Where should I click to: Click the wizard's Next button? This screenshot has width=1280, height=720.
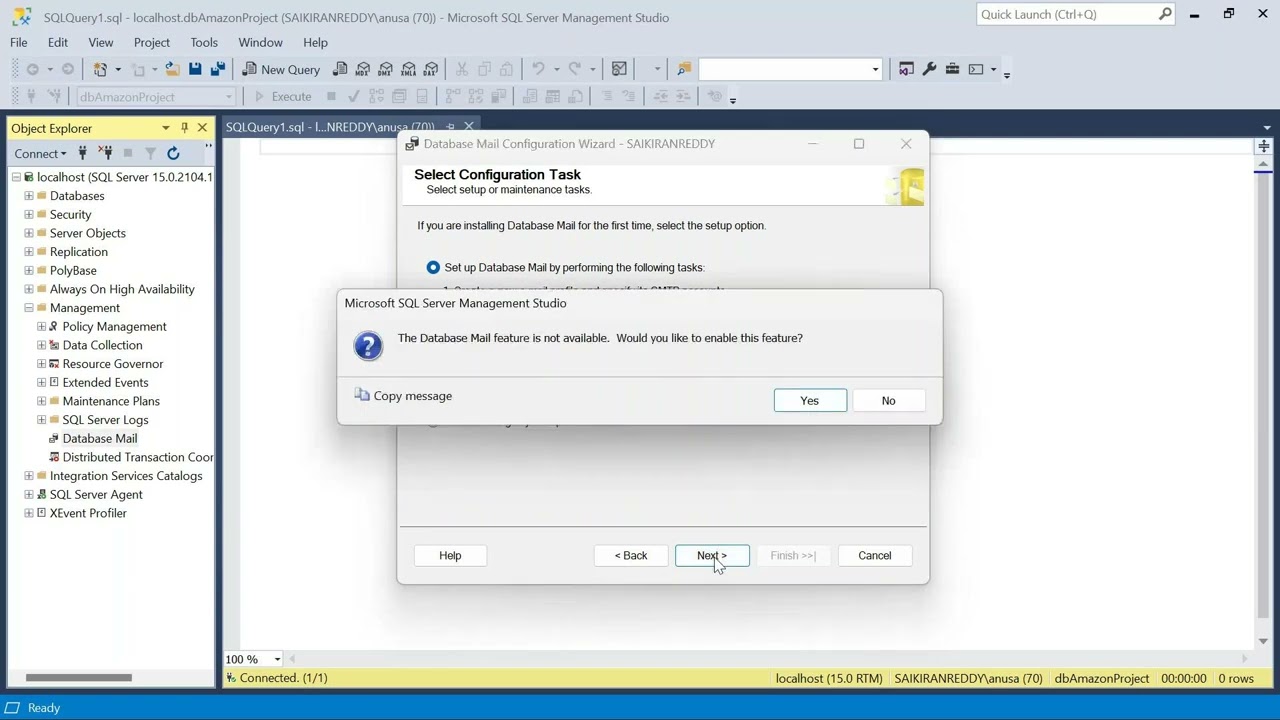712,556
